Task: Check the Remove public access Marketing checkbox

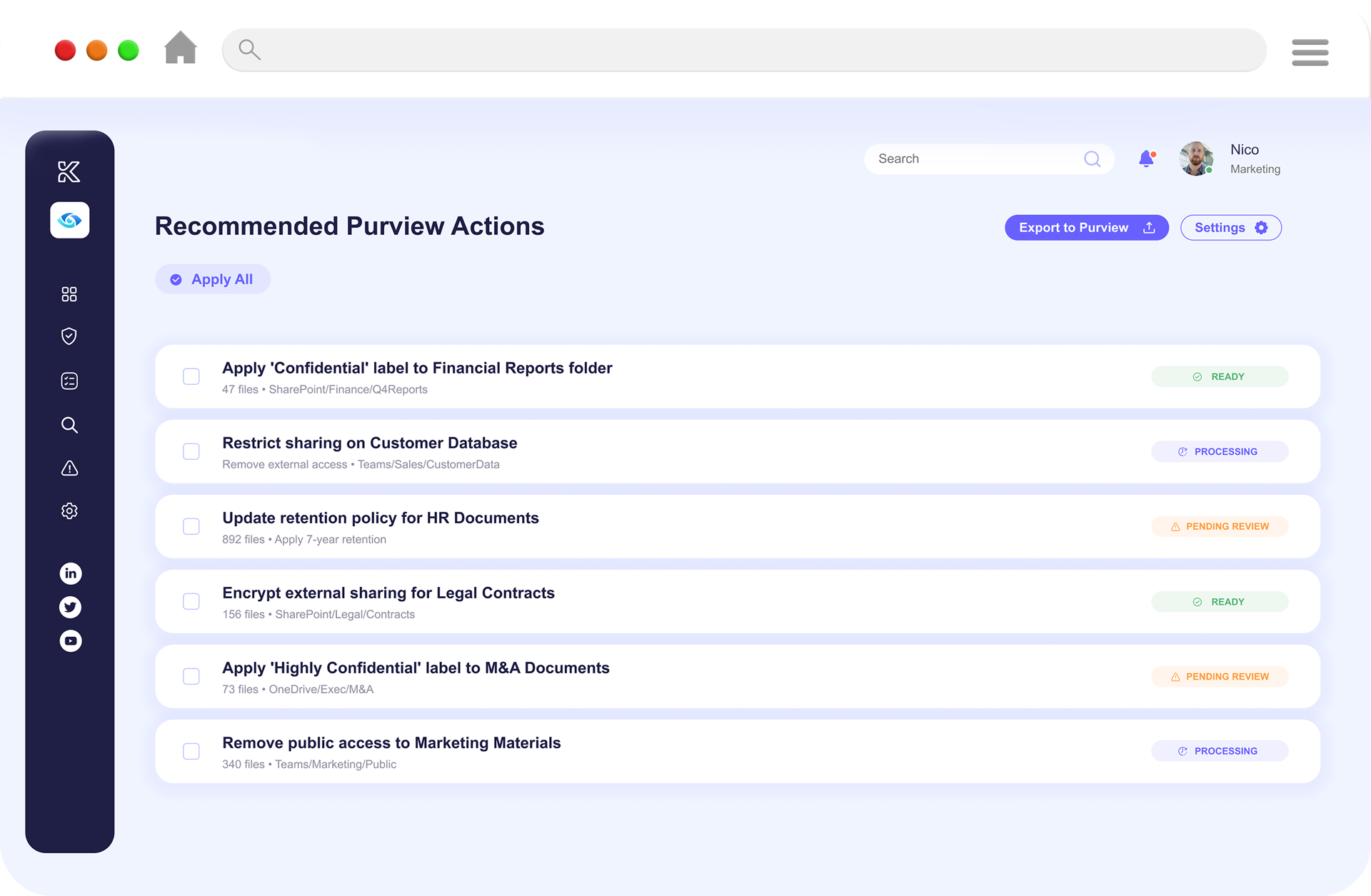Action: pyautogui.click(x=191, y=751)
